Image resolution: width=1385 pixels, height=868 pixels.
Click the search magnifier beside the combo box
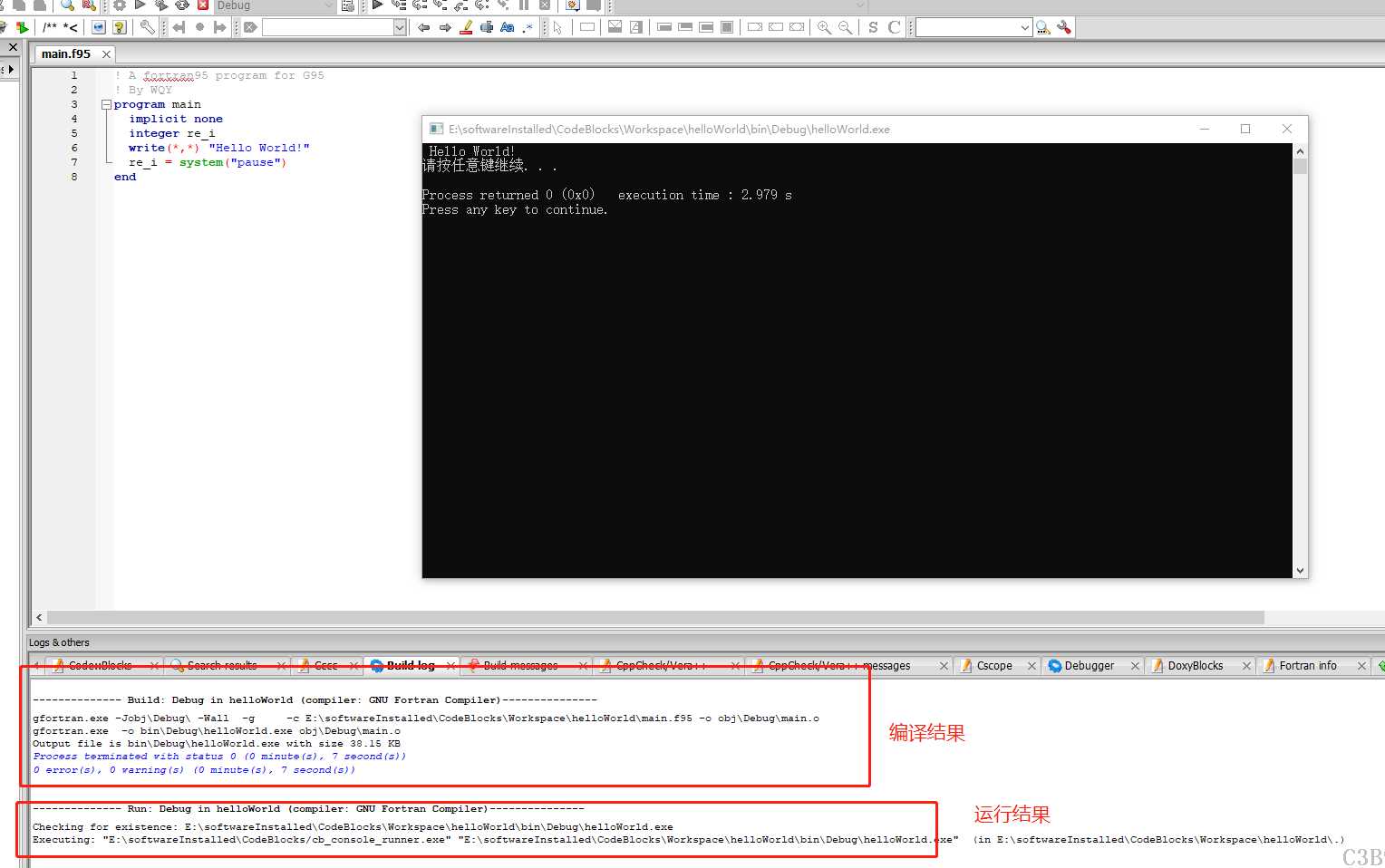click(1043, 27)
